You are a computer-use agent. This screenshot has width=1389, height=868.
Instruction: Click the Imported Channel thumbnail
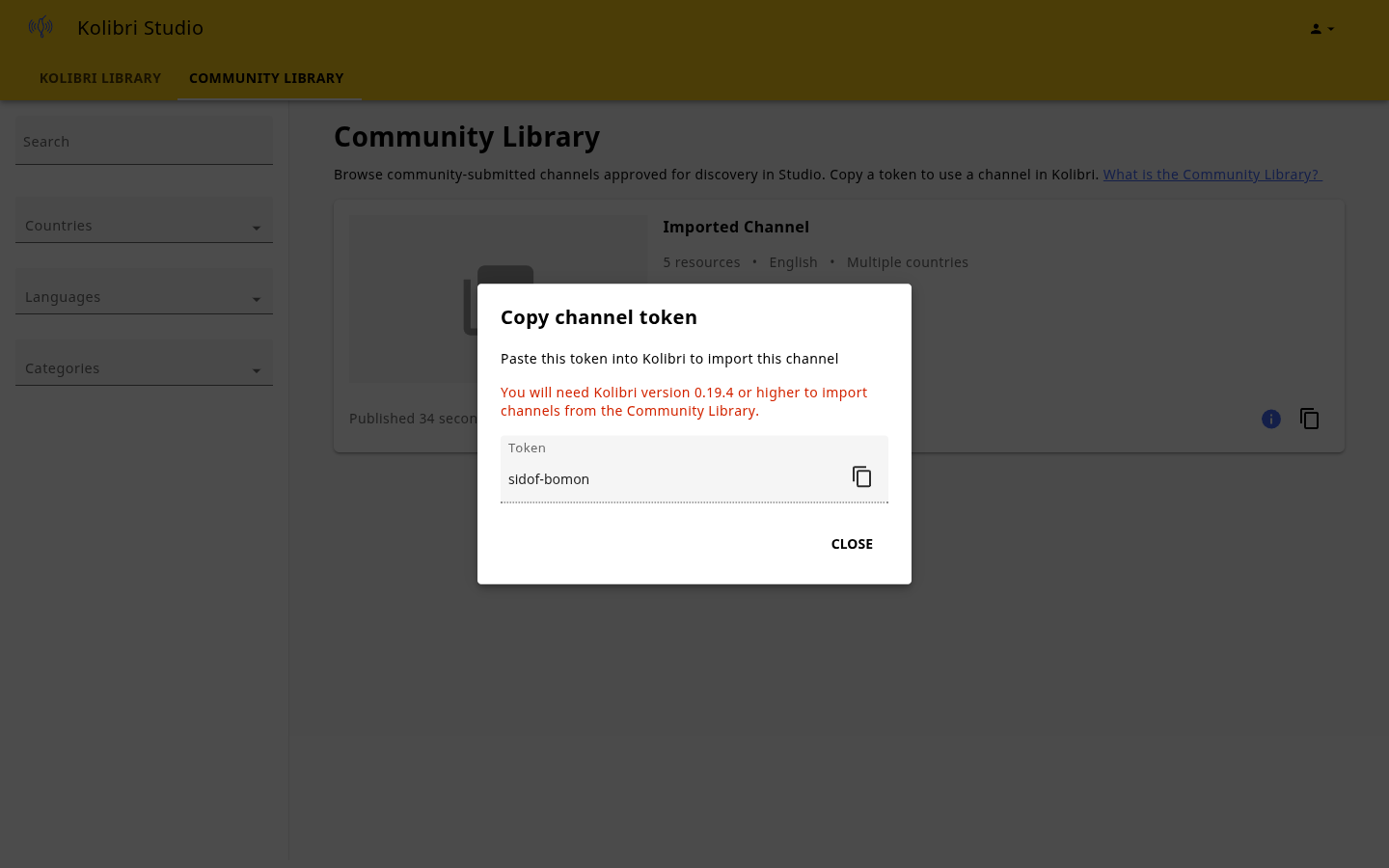tap(499, 299)
